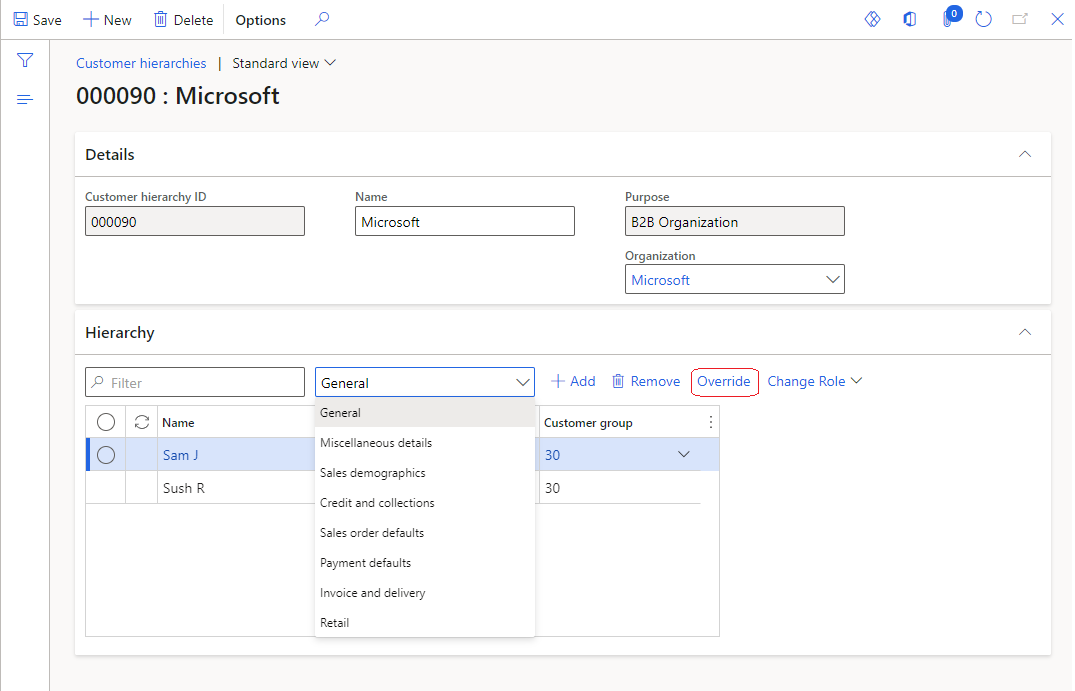The image size is (1075, 691).
Task: Open the Options menu
Action: (x=260, y=19)
